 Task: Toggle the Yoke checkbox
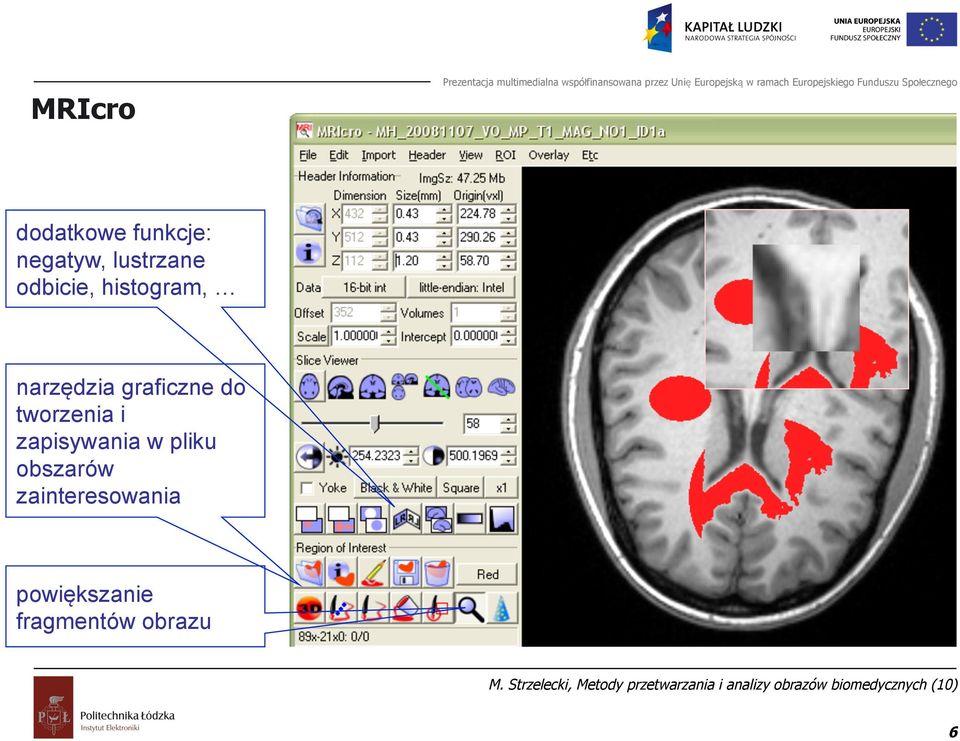pos(307,488)
